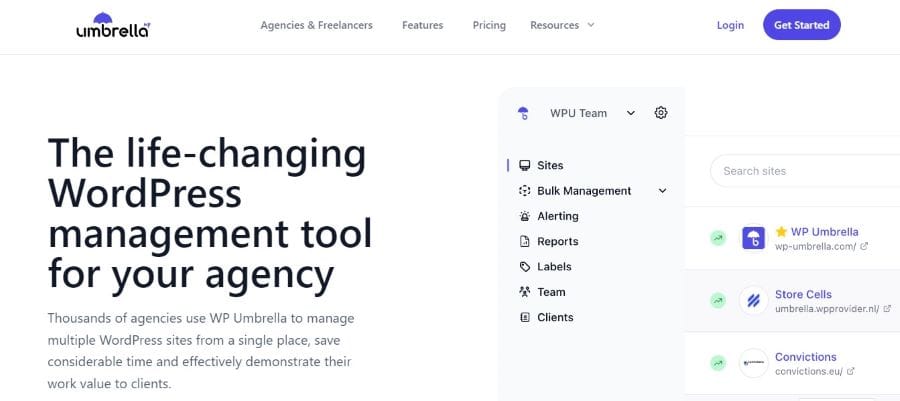900x401 pixels.
Task: Go to Features page
Action: pos(422,25)
